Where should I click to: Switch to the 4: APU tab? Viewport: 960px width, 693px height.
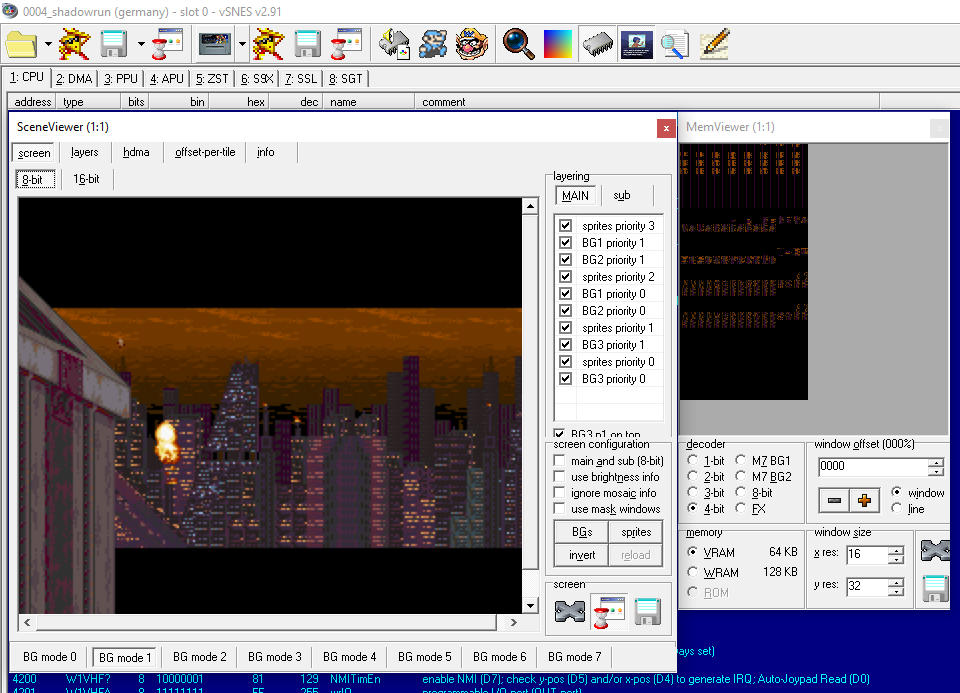pyautogui.click(x=167, y=78)
